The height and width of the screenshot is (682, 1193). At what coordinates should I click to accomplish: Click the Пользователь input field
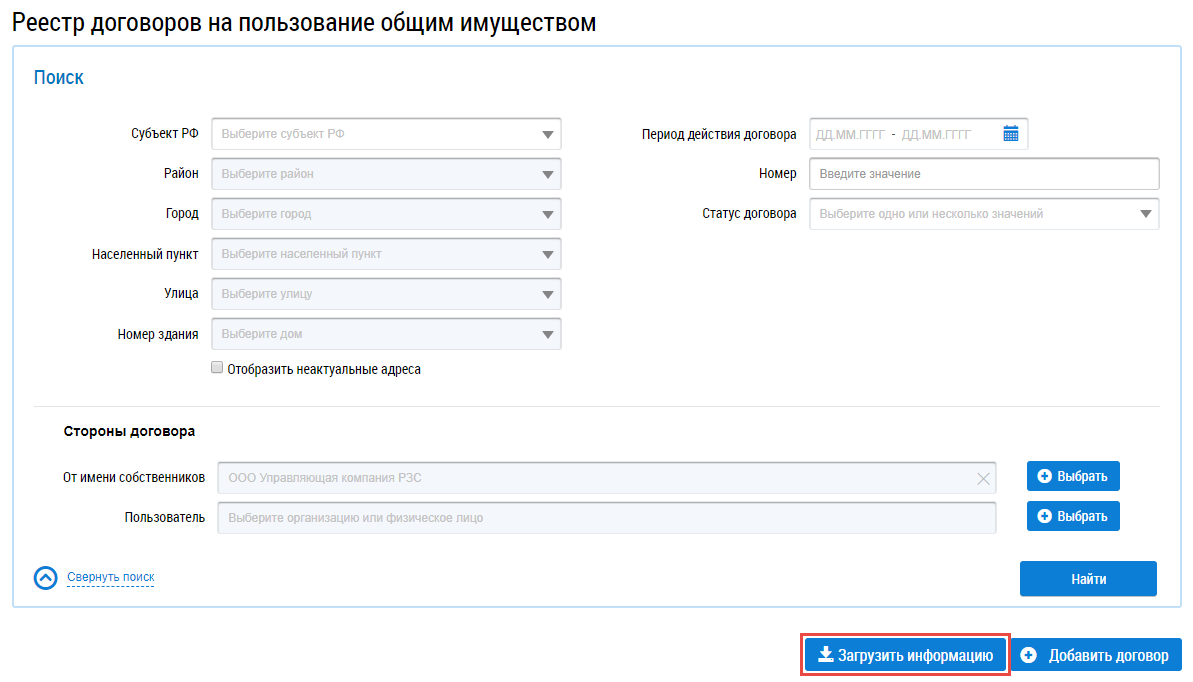[x=606, y=518]
